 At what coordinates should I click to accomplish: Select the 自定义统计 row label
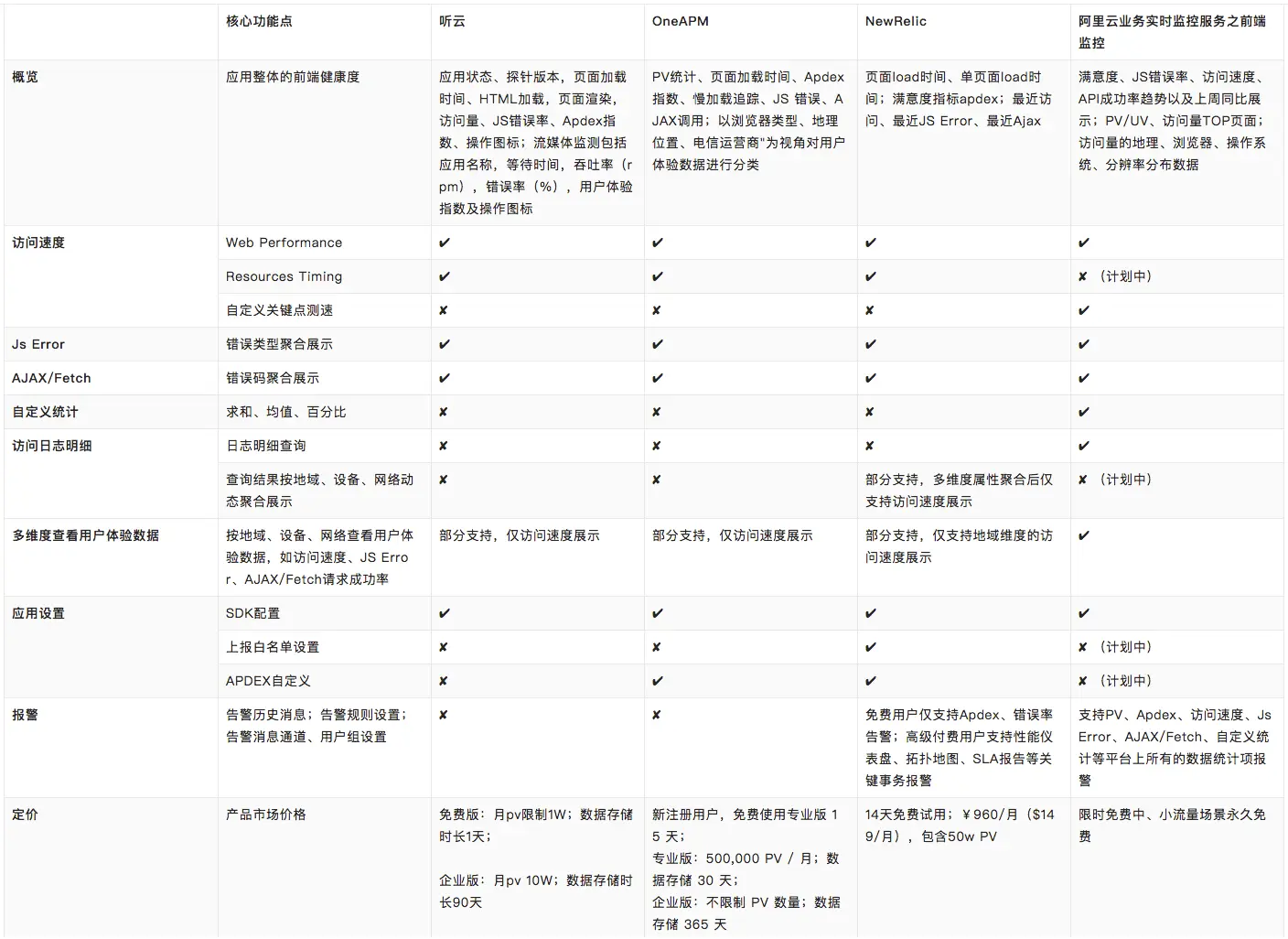[45, 412]
